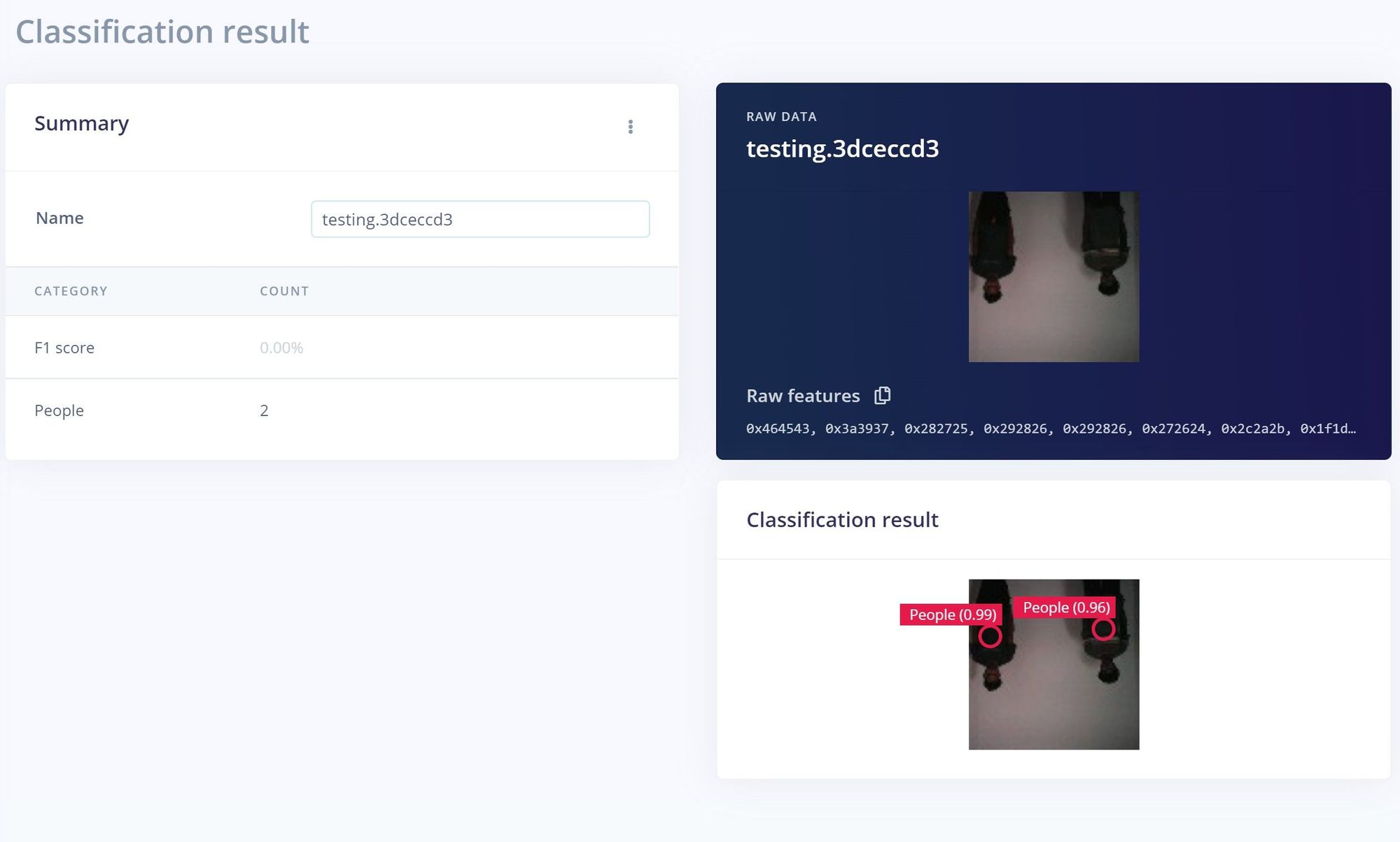Select the People count row
The image size is (1400, 842).
[x=342, y=411]
